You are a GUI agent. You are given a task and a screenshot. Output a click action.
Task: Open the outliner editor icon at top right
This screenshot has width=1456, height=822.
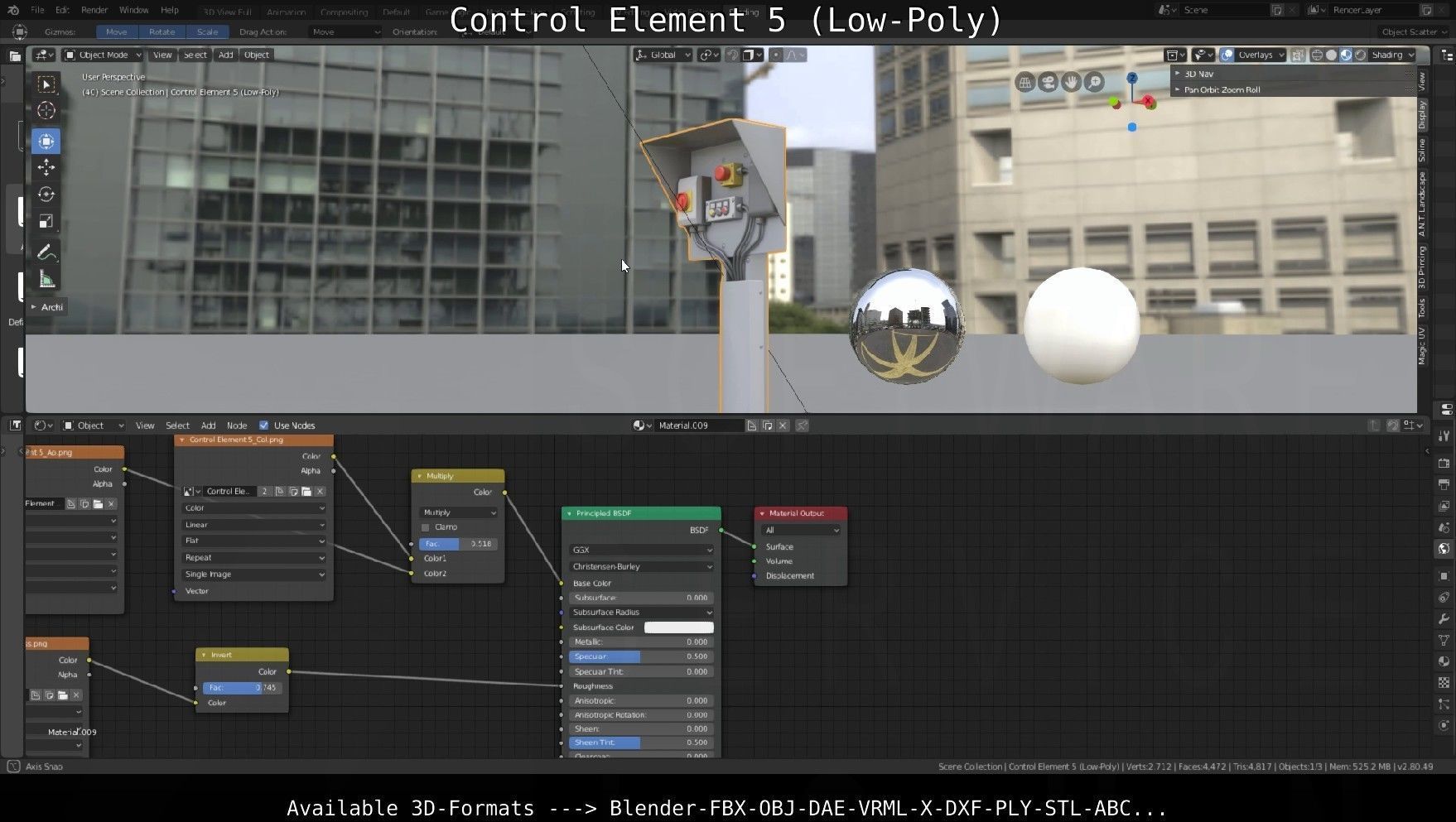point(1447,55)
